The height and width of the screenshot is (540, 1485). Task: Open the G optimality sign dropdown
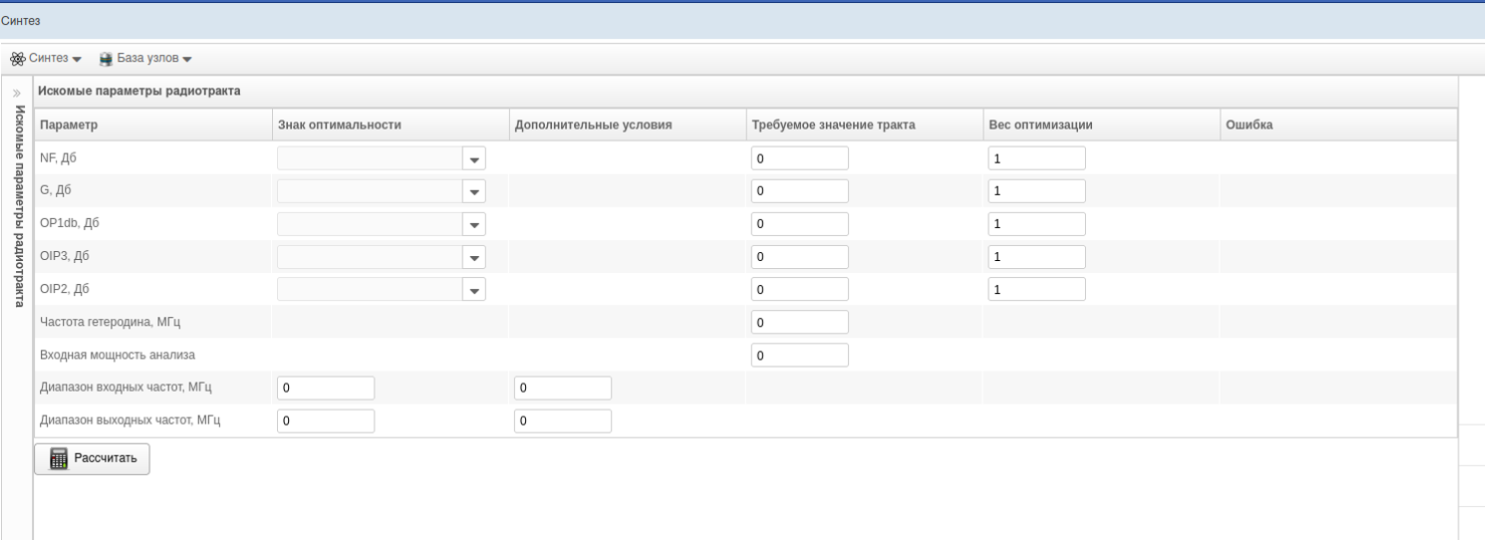coord(474,192)
